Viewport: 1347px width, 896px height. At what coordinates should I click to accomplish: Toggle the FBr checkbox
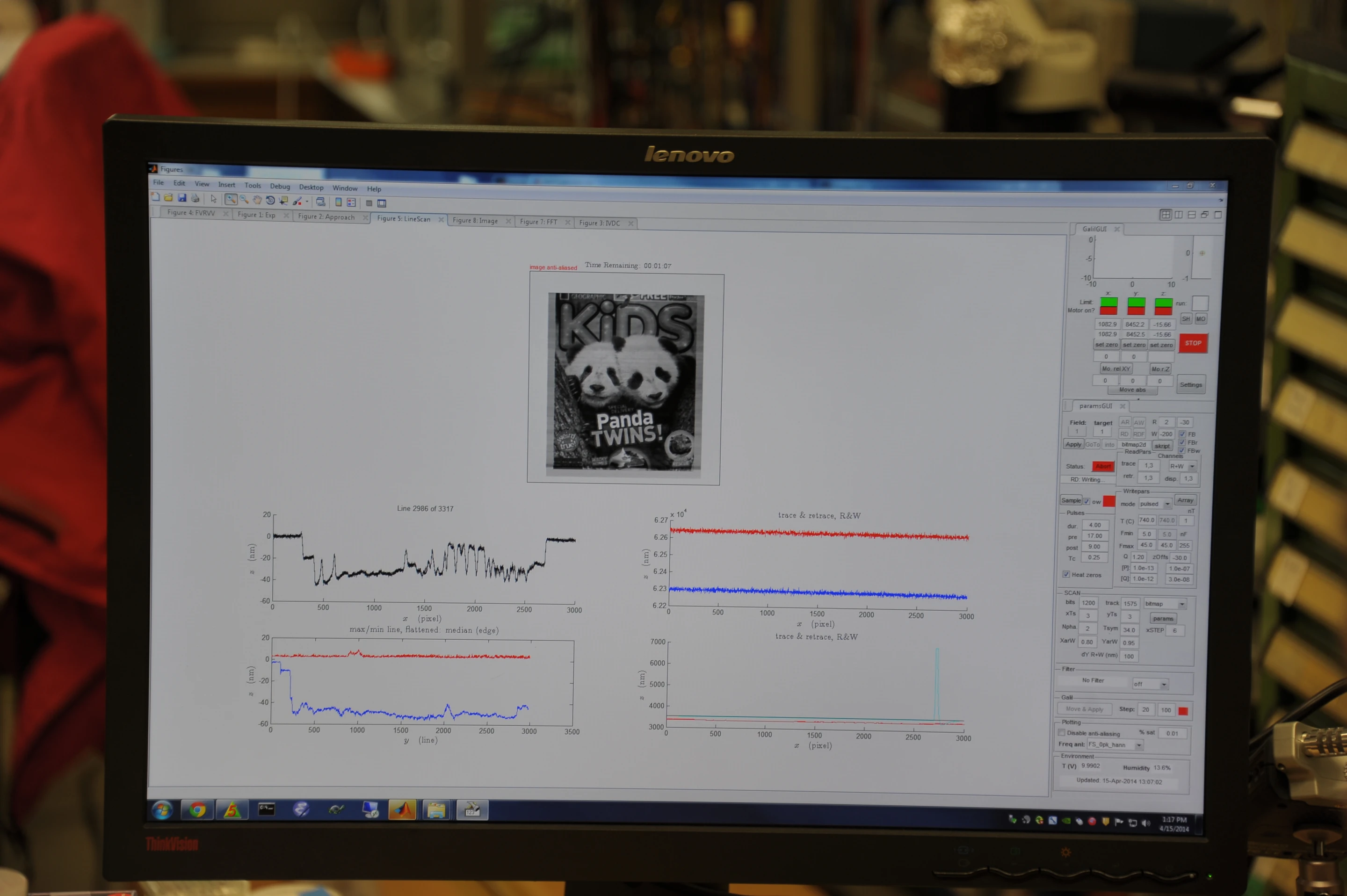pos(1182,442)
